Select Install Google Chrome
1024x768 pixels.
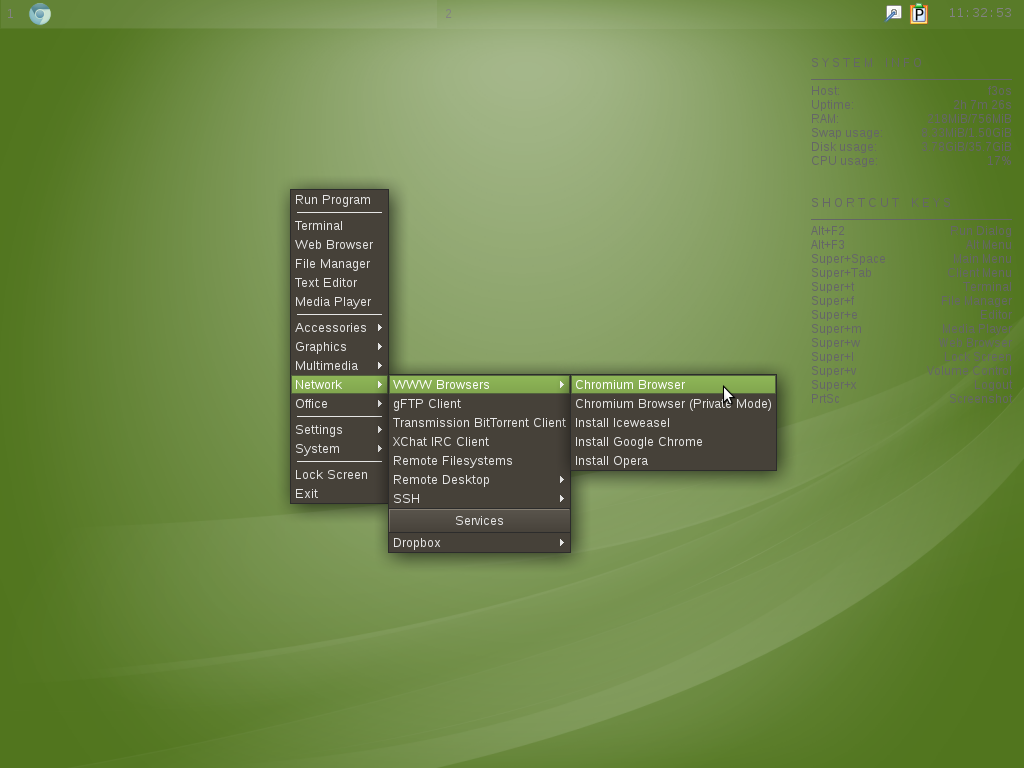coord(673,441)
